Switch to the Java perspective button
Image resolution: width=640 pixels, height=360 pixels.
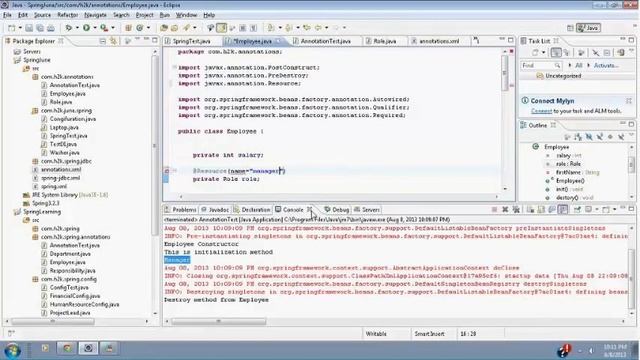(x=588, y=28)
